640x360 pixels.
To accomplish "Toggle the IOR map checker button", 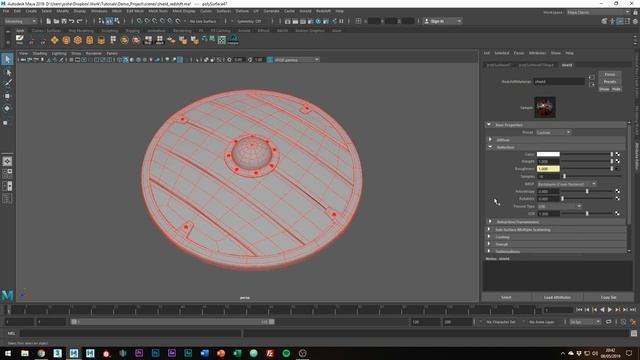I will tap(618, 213).
